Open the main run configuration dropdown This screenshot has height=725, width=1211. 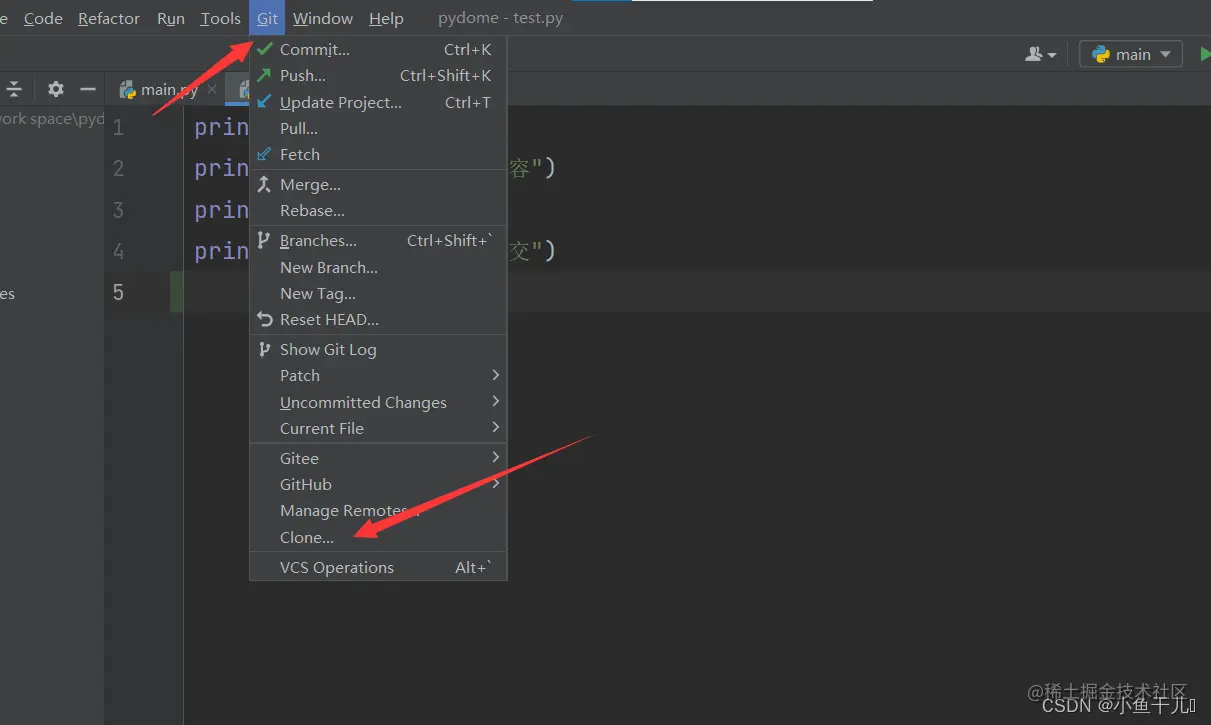tap(1131, 54)
